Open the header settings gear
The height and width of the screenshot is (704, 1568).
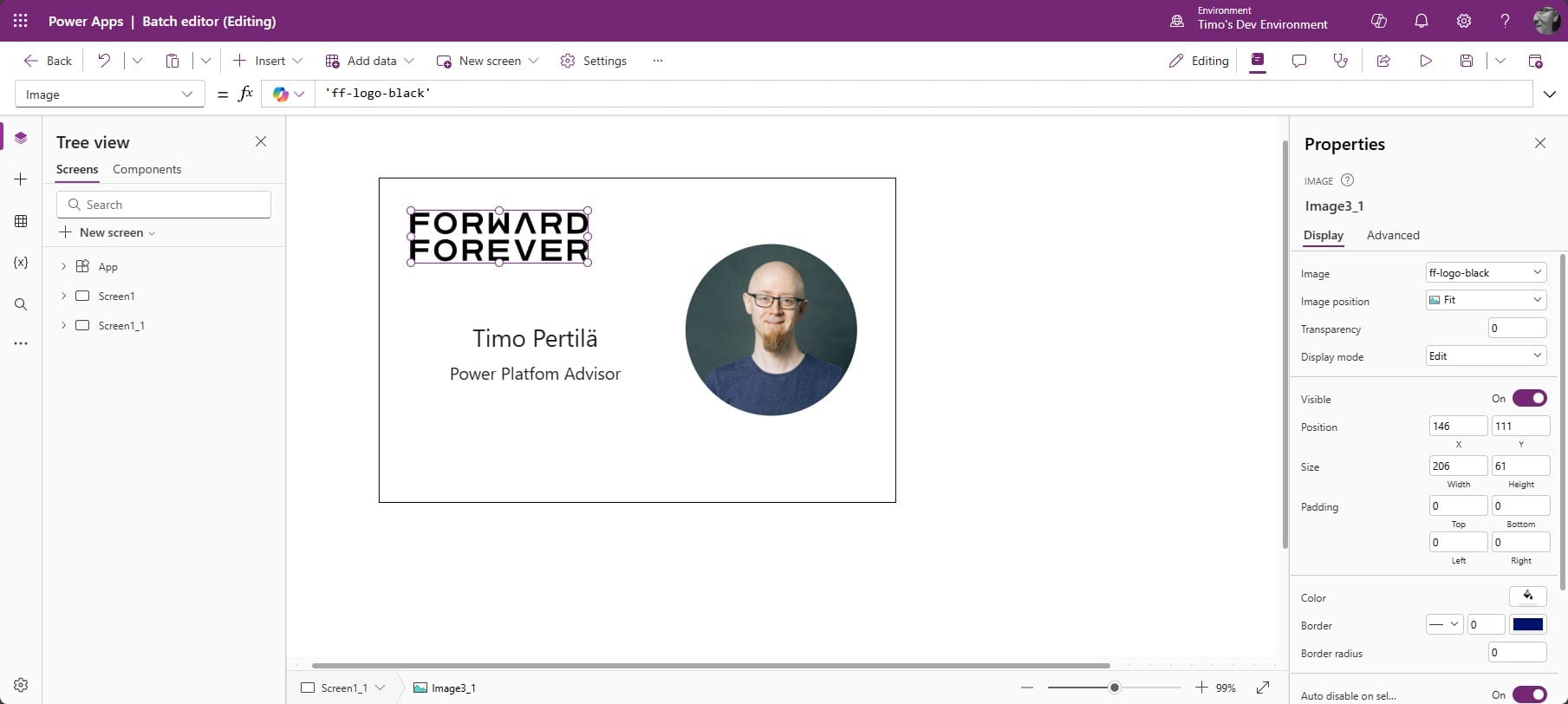click(1464, 21)
